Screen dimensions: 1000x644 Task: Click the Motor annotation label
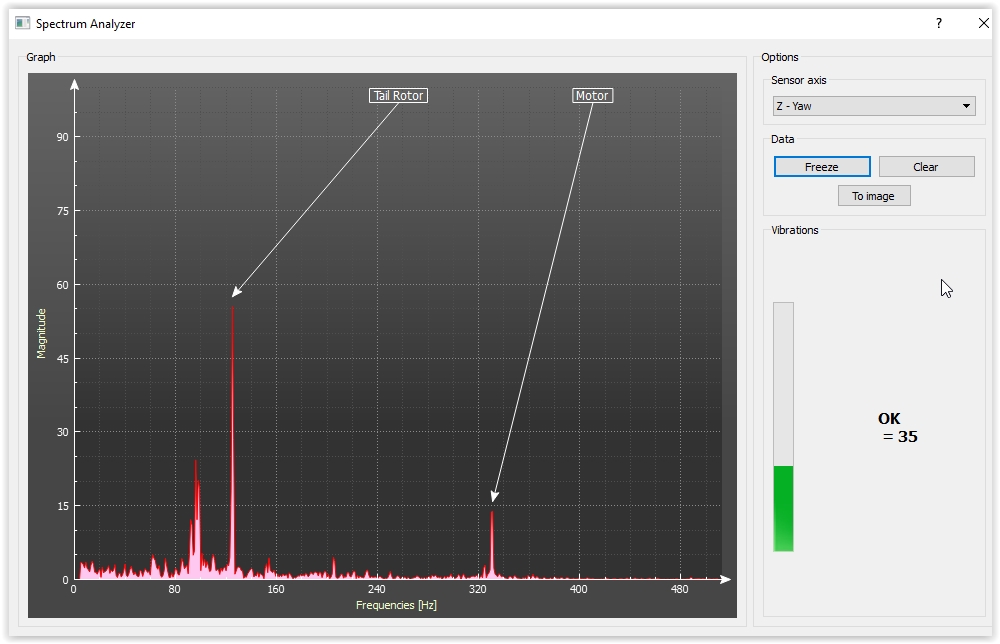click(592, 96)
